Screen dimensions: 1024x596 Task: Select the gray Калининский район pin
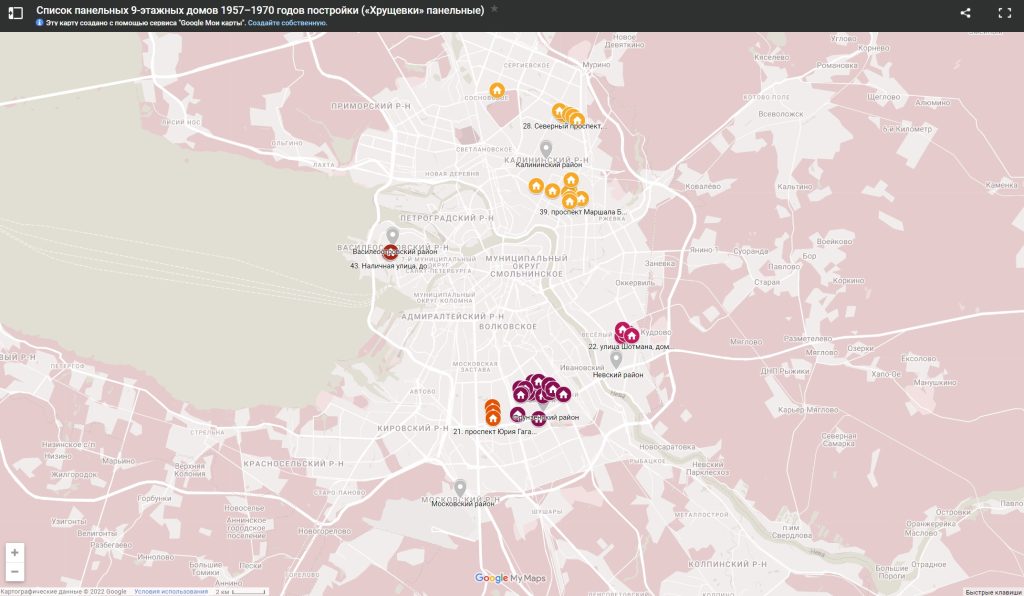[546, 149]
